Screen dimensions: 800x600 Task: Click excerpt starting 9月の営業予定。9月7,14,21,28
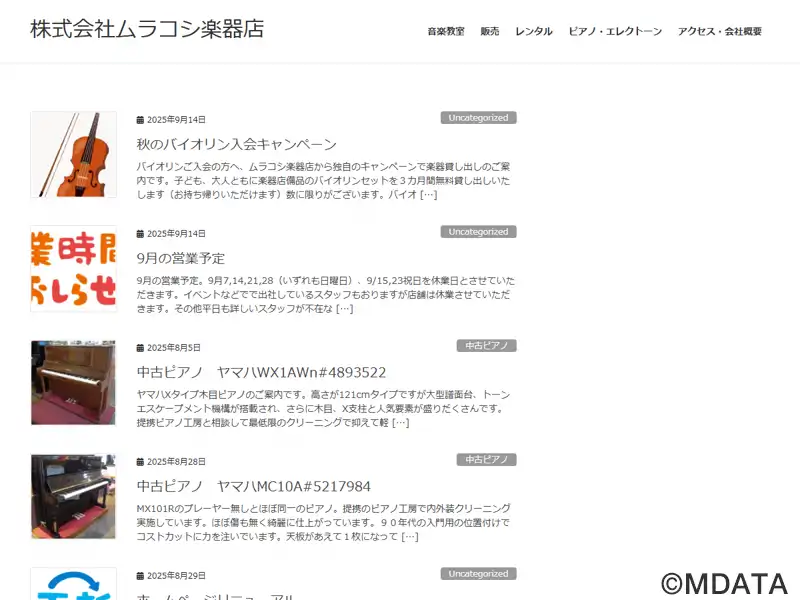pyautogui.click(x=326, y=294)
